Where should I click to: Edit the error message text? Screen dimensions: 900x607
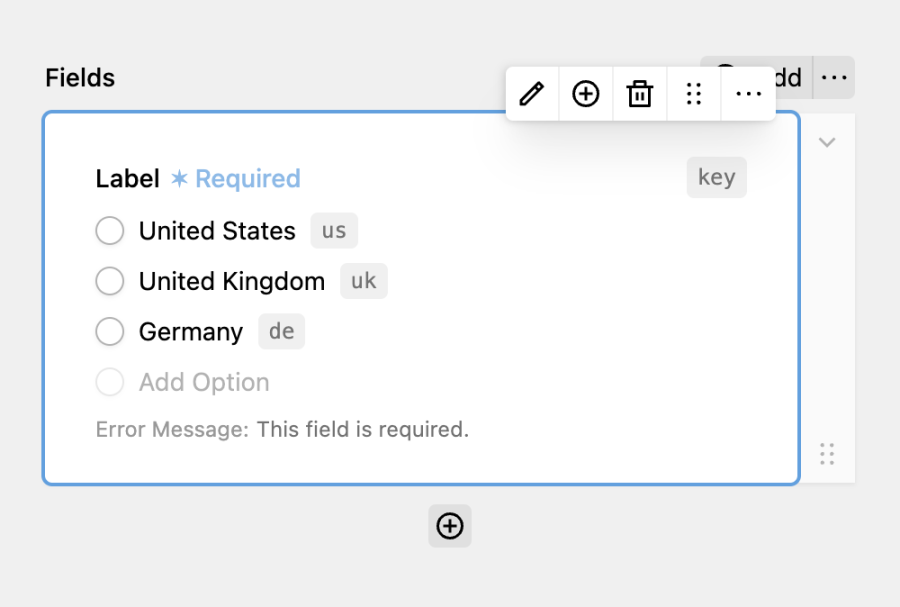click(x=363, y=429)
